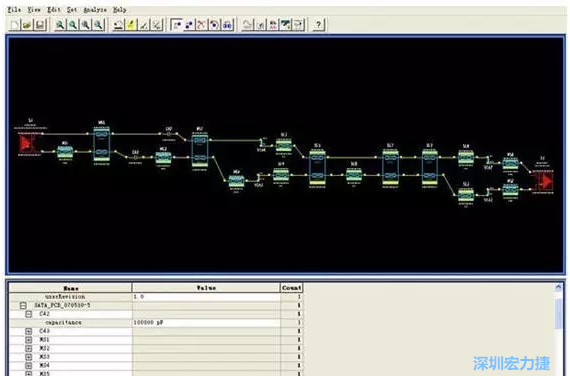Expand the MS1 parameter node
The width and height of the screenshot is (570, 376).
pyautogui.click(x=29, y=340)
